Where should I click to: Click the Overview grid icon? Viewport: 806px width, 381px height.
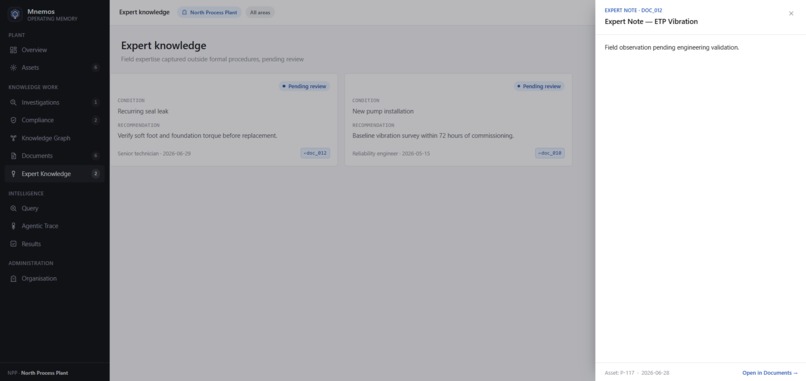[x=13, y=50]
